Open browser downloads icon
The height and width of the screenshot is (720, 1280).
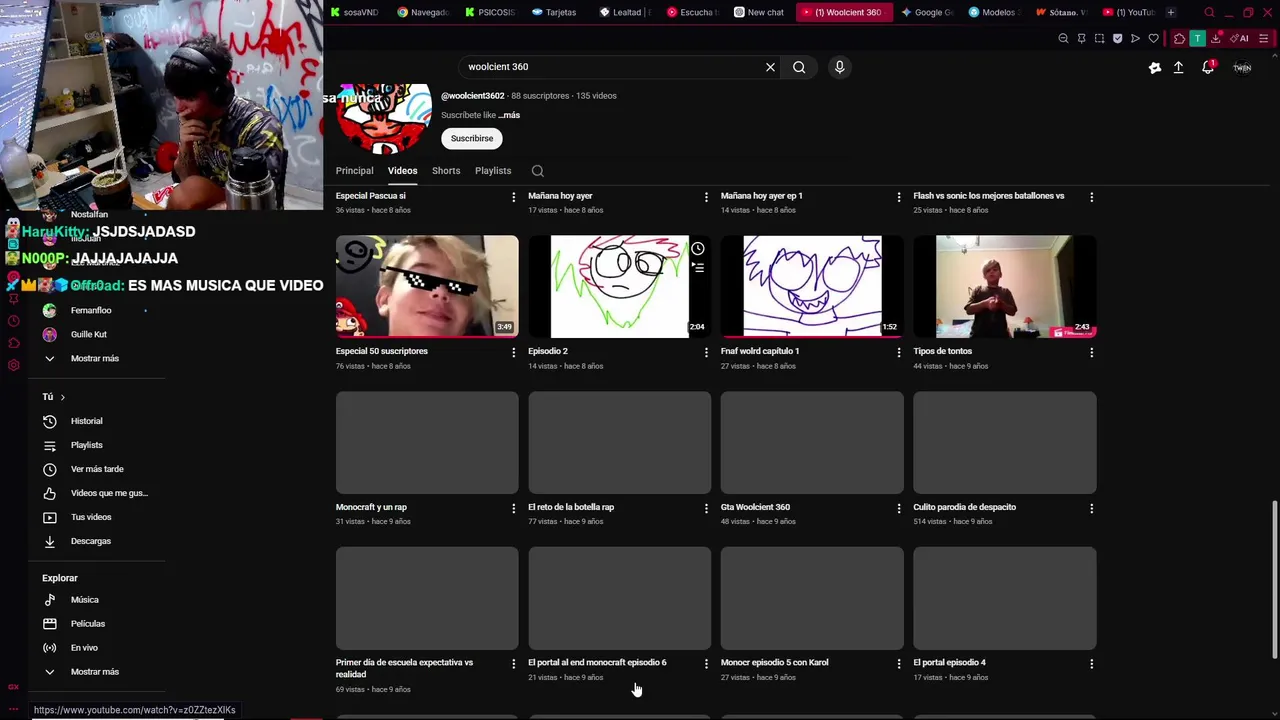point(1215,39)
